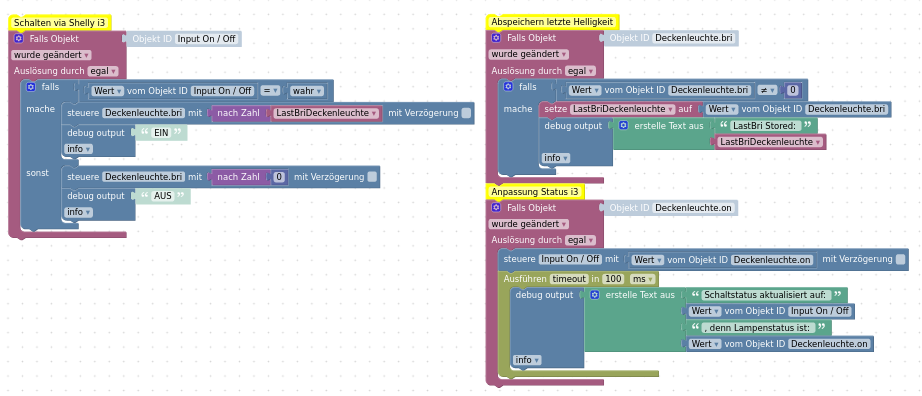
Task: Toggle delay checkbox on 'nach Zahl 0' block
Action: (x=372, y=177)
